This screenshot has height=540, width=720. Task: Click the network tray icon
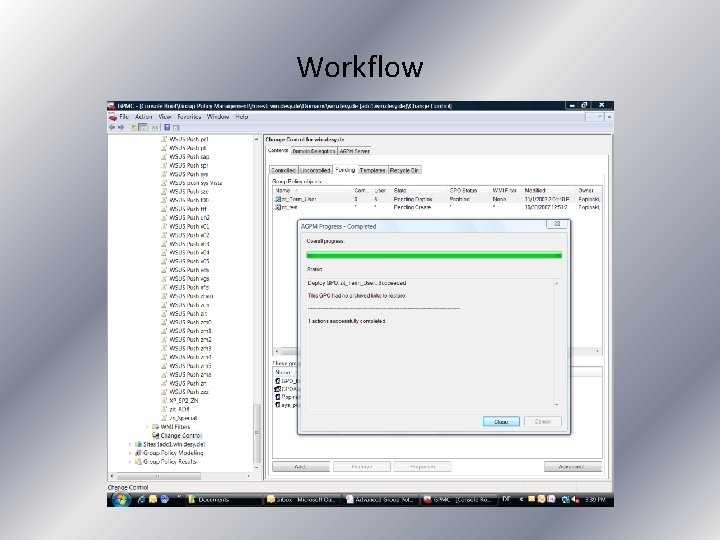tap(566, 500)
